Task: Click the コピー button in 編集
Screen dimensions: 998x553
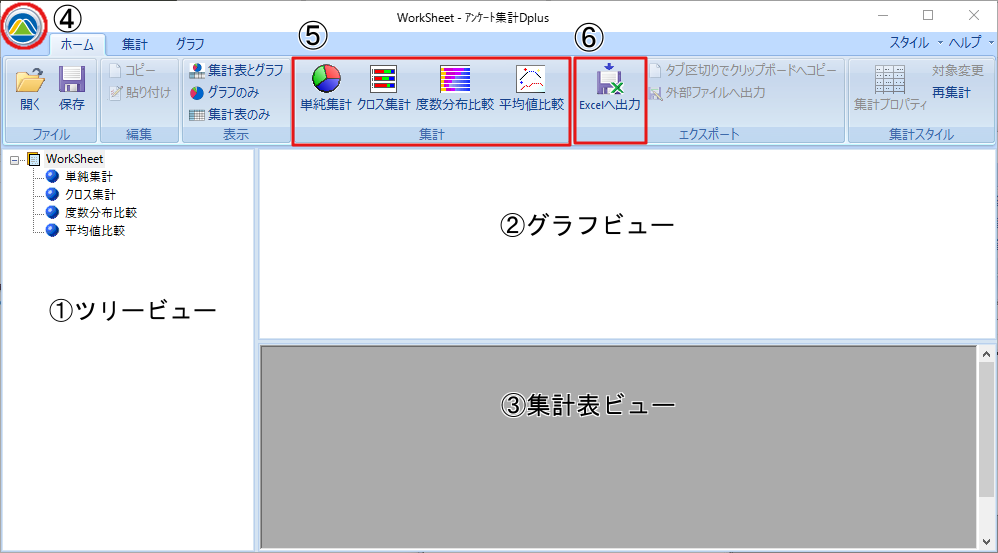Action: 133,70
